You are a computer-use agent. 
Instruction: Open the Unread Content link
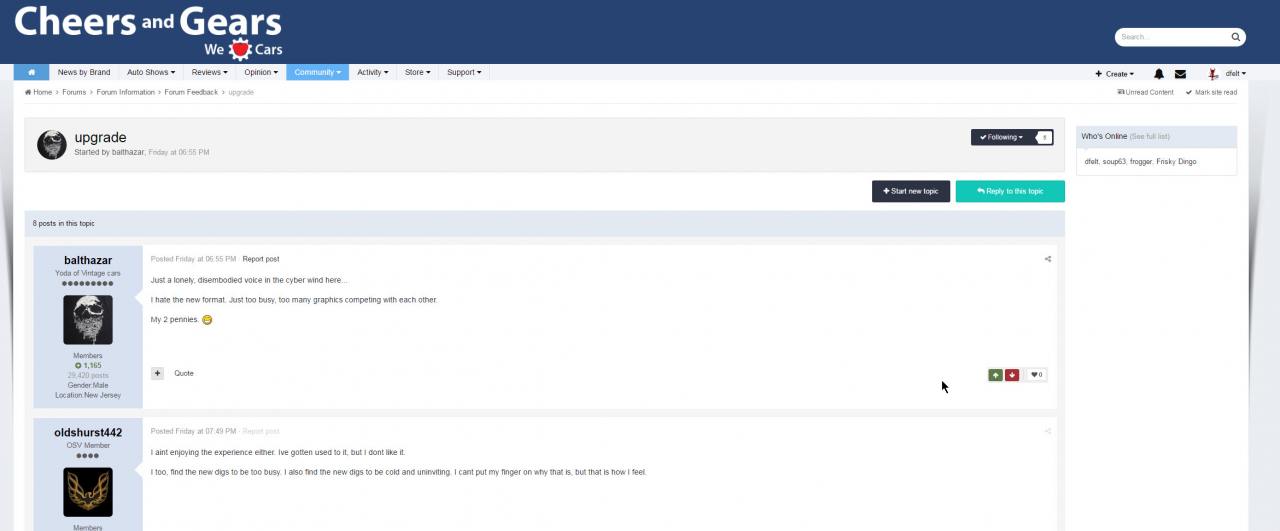(1145, 92)
